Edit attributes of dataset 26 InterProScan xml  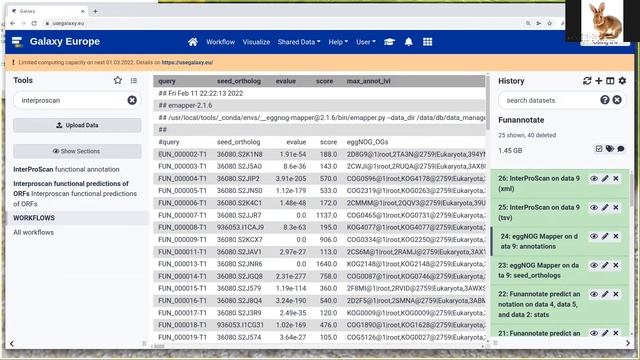pos(605,178)
